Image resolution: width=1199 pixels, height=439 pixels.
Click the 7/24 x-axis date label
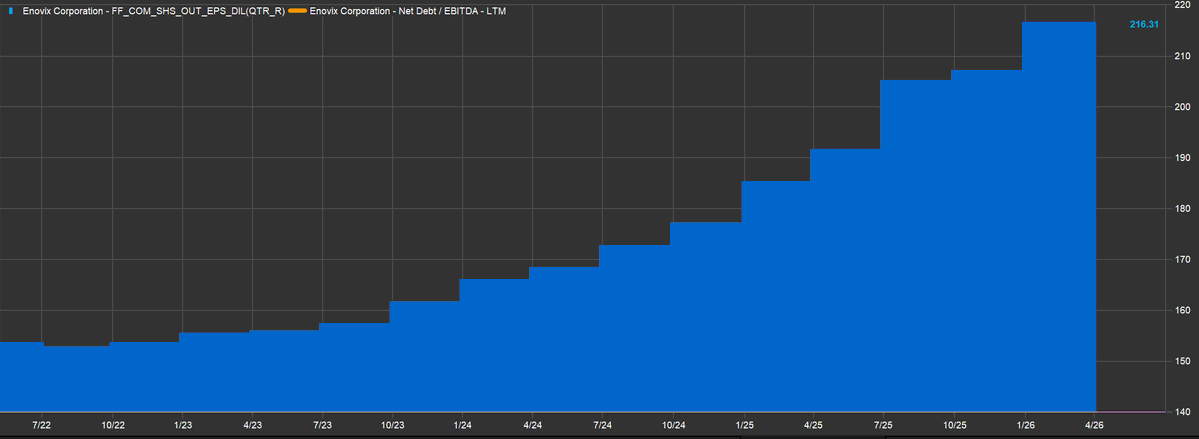click(603, 424)
